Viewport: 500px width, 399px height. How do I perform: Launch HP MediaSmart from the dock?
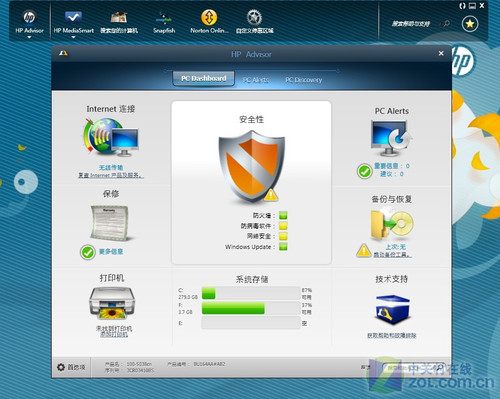click(74, 22)
